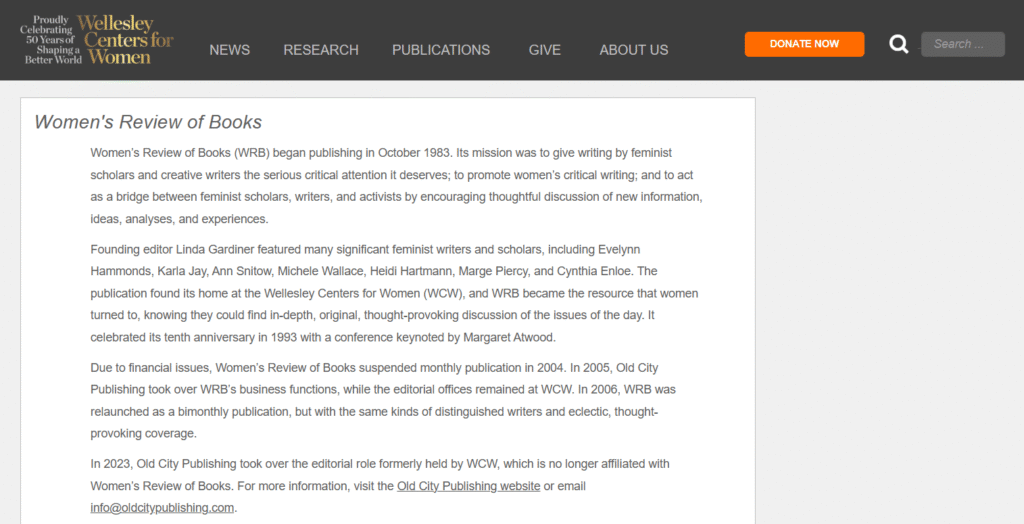Click the text 'began publishing in October 1983'
Viewport: 1024px width, 524px height.
pyautogui.click(x=362, y=153)
